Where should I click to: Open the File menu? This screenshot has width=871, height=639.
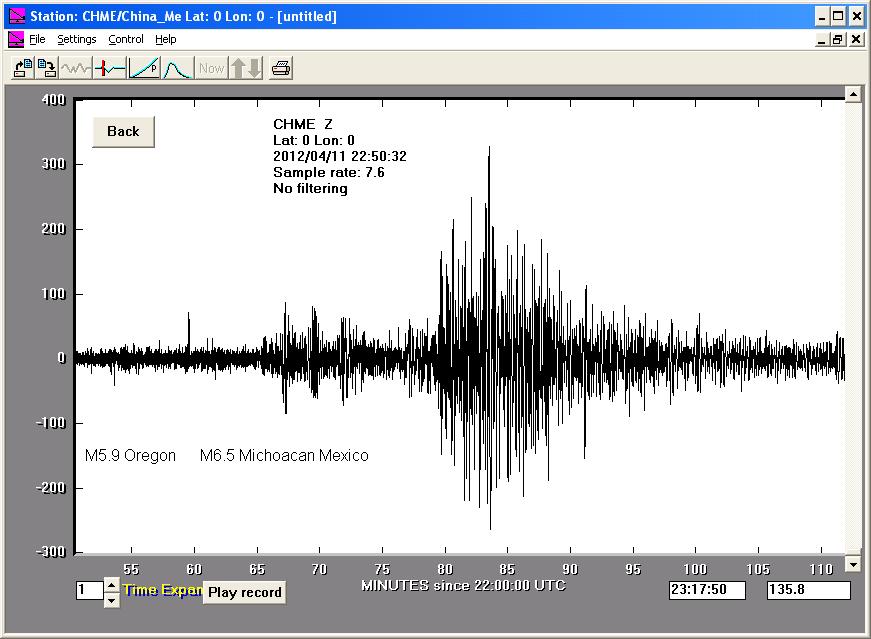[x=37, y=40]
